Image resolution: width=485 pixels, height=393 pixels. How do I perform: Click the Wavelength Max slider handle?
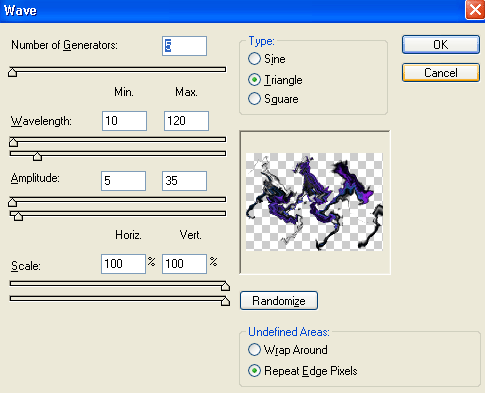pyautogui.click(x=37, y=156)
